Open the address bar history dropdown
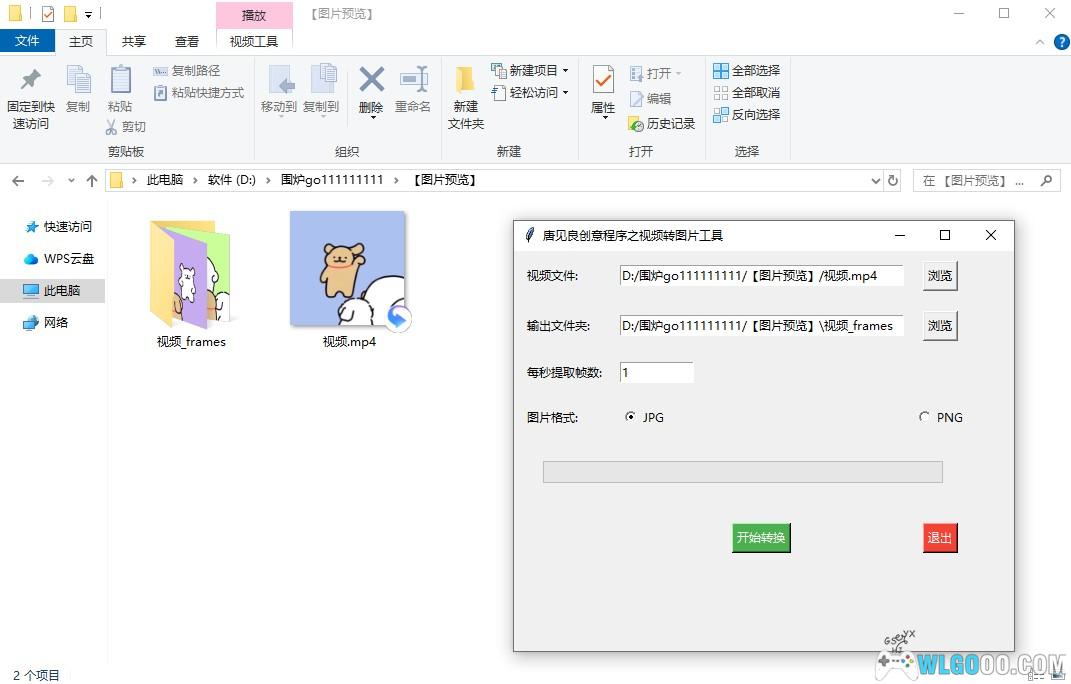 tap(875, 181)
